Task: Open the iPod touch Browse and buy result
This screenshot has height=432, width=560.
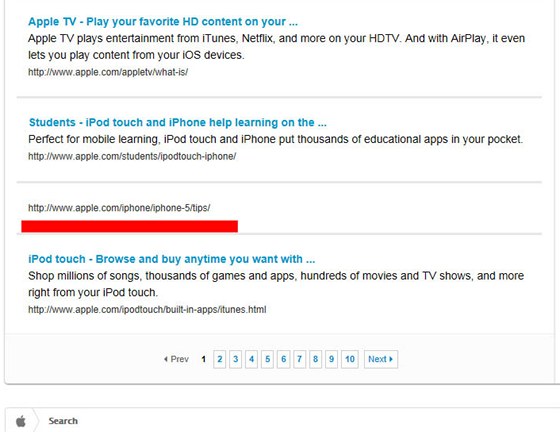Action: 171,259
